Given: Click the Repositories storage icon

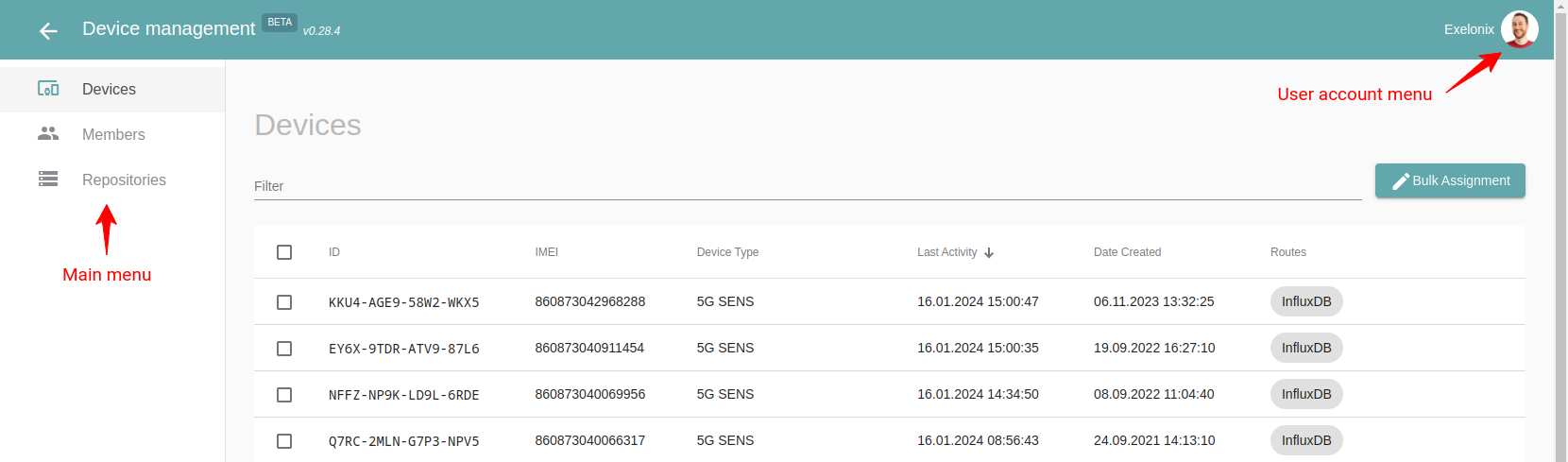Looking at the screenshot, I should (x=48, y=179).
